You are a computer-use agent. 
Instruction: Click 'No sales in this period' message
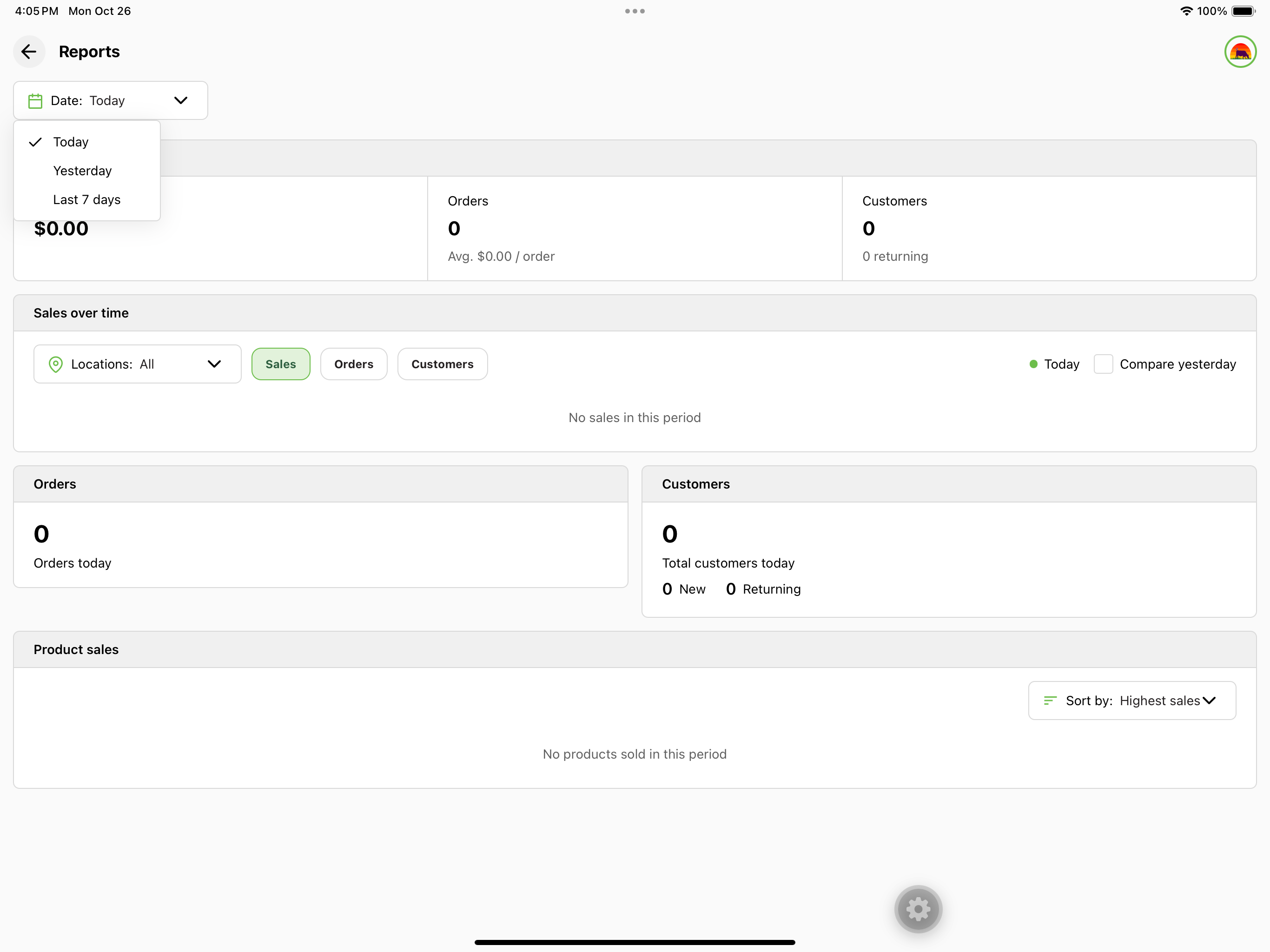(x=635, y=417)
